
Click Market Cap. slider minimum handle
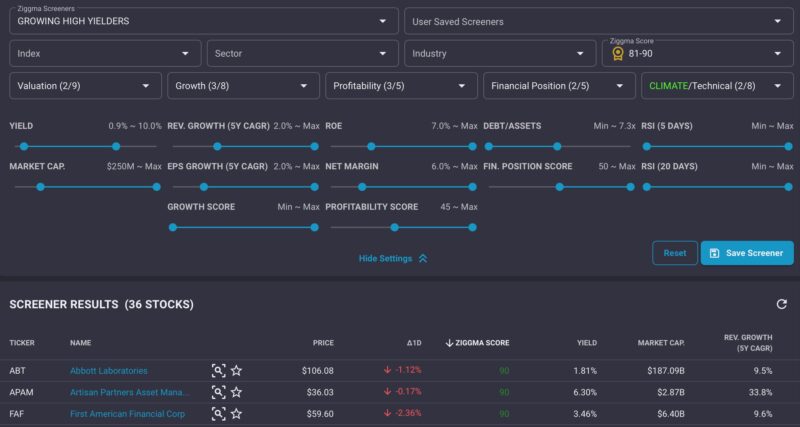(x=40, y=187)
